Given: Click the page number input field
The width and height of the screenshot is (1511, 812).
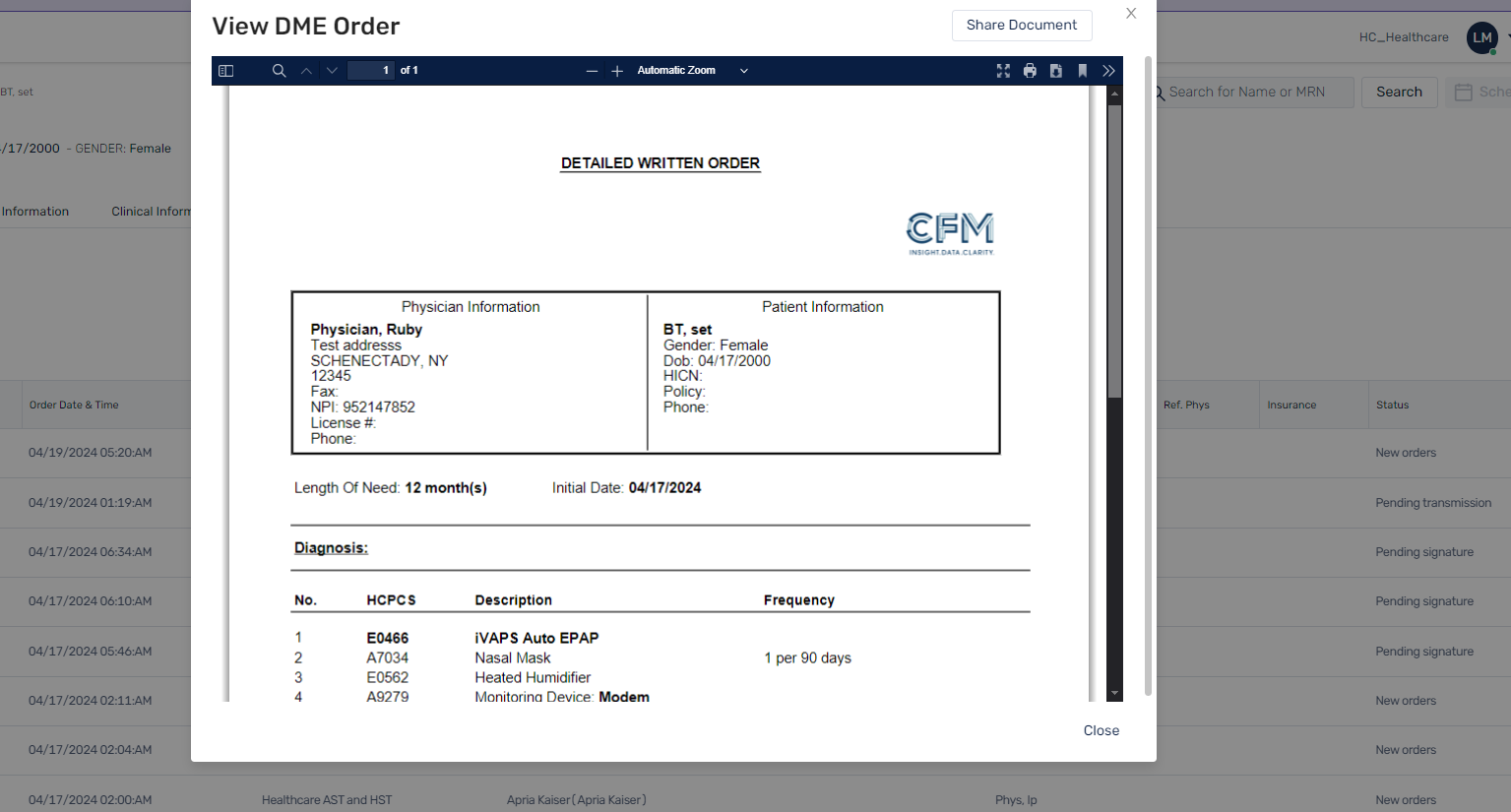Looking at the screenshot, I should (371, 71).
